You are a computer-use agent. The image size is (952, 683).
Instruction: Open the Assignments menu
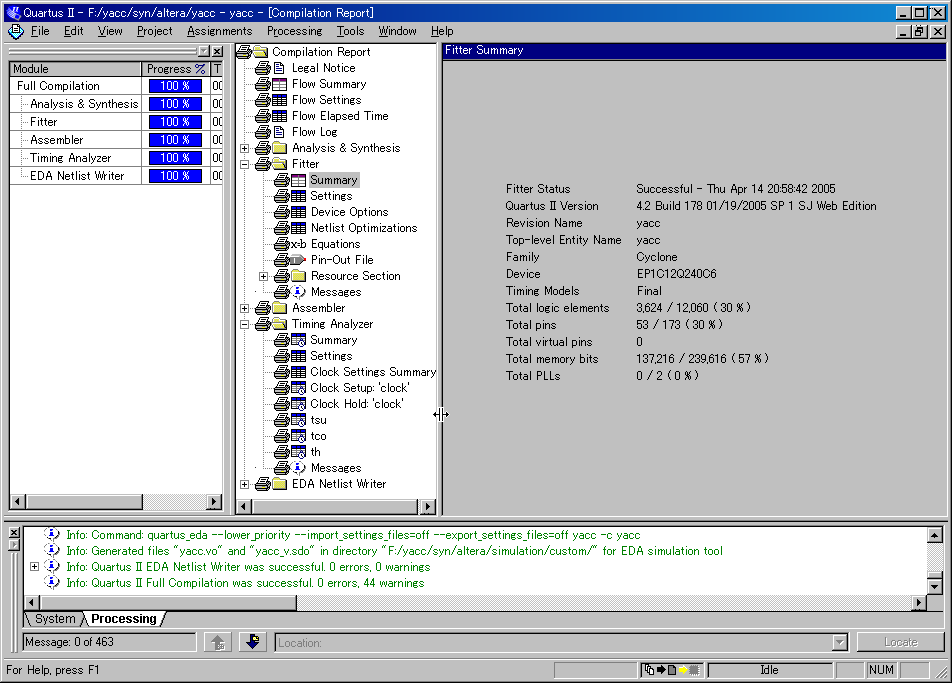(x=219, y=31)
